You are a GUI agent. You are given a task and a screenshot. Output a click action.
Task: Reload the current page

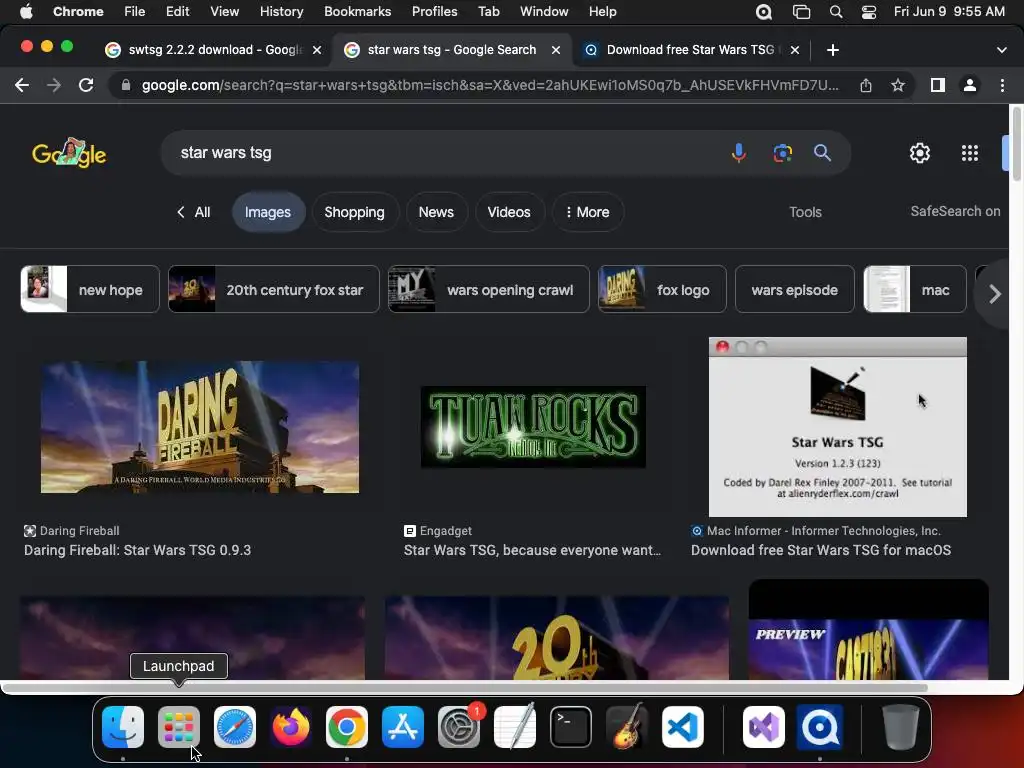pos(86,85)
